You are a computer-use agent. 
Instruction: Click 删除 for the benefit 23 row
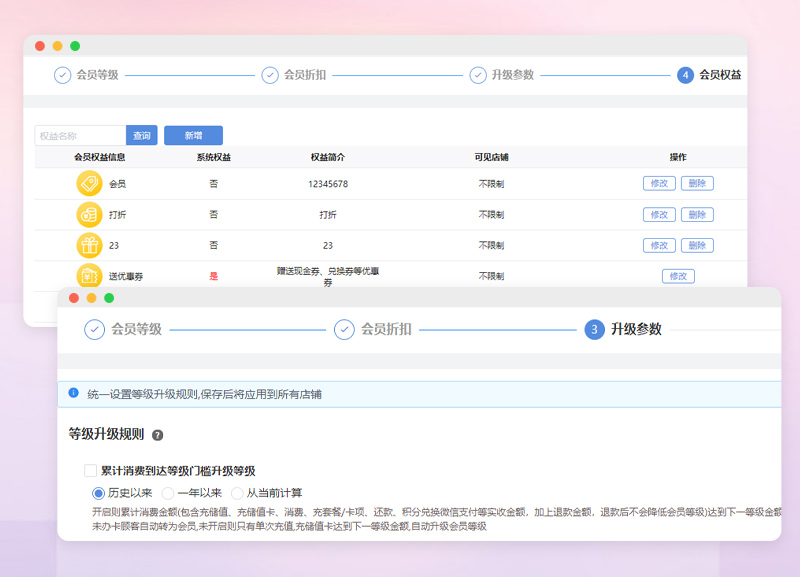(697, 245)
